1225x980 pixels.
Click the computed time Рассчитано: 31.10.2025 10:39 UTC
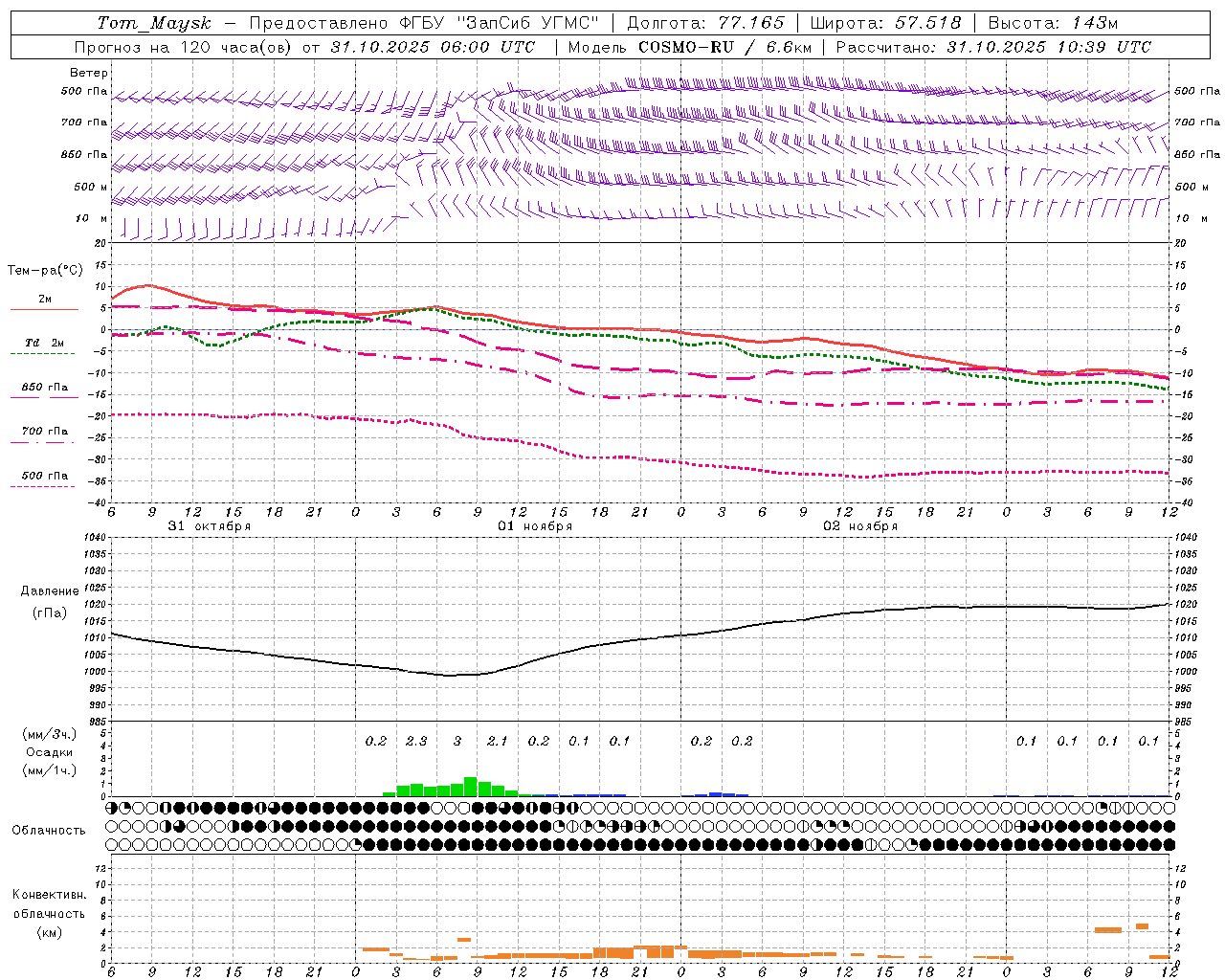[x=993, y=47]
